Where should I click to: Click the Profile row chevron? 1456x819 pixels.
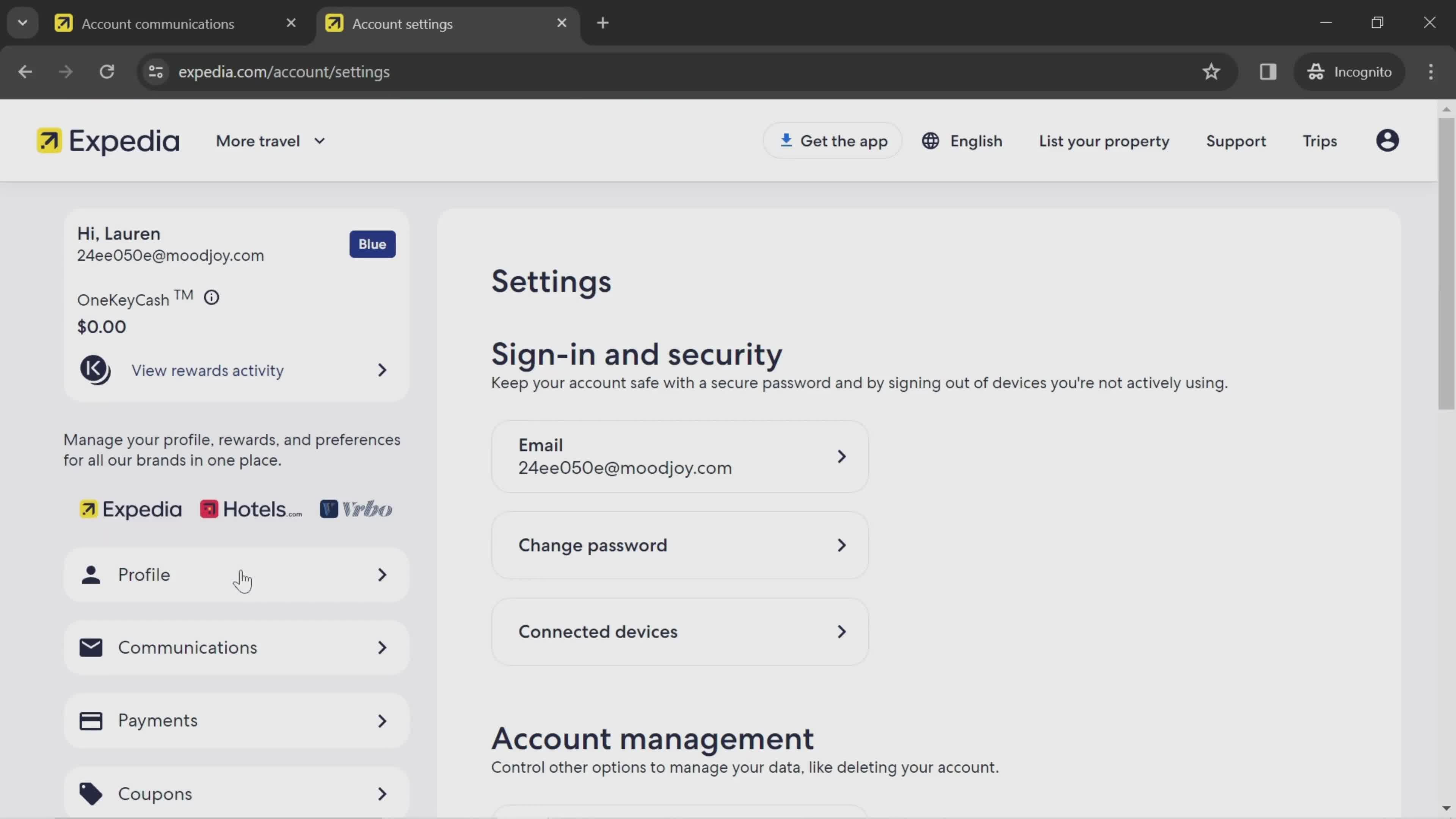(382, 575)
